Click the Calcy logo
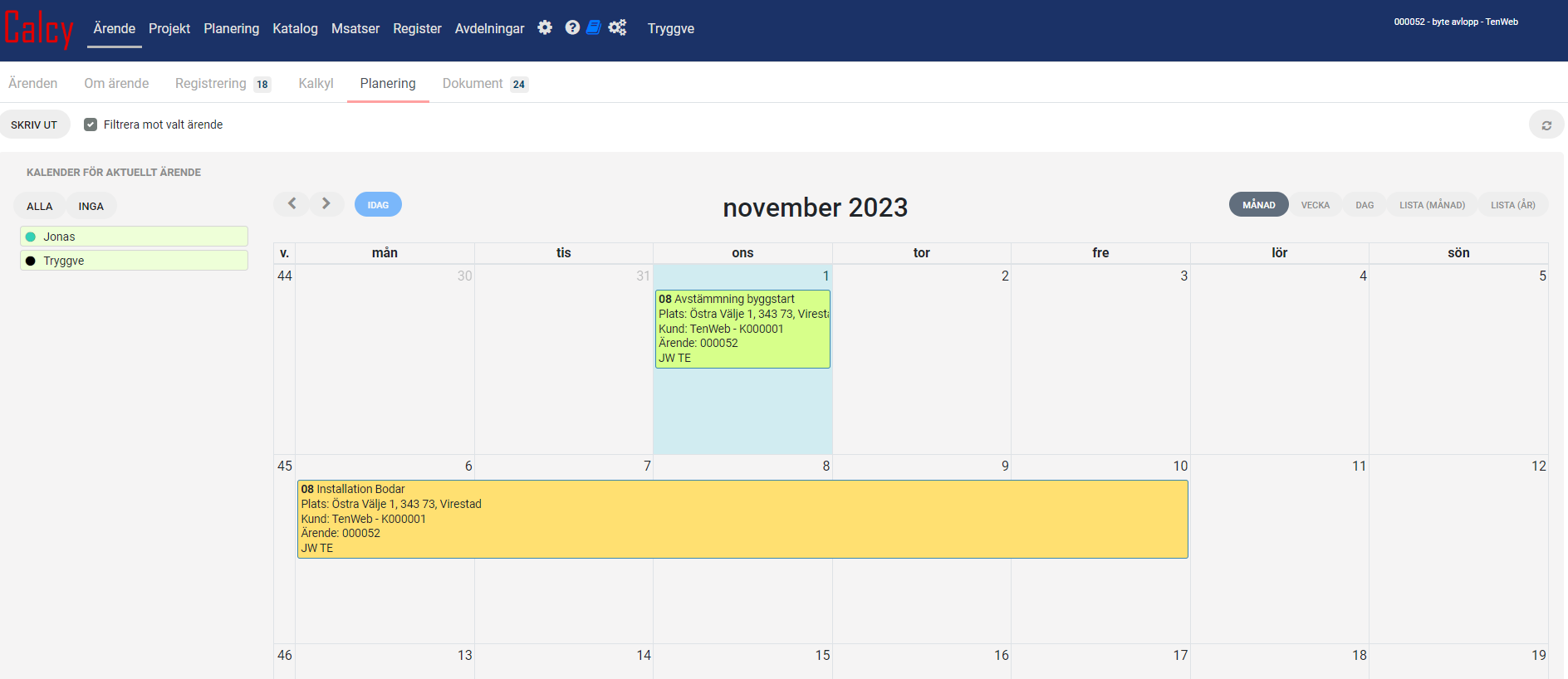The height and width of the screenshot is (679, 1568). (39, 30)
